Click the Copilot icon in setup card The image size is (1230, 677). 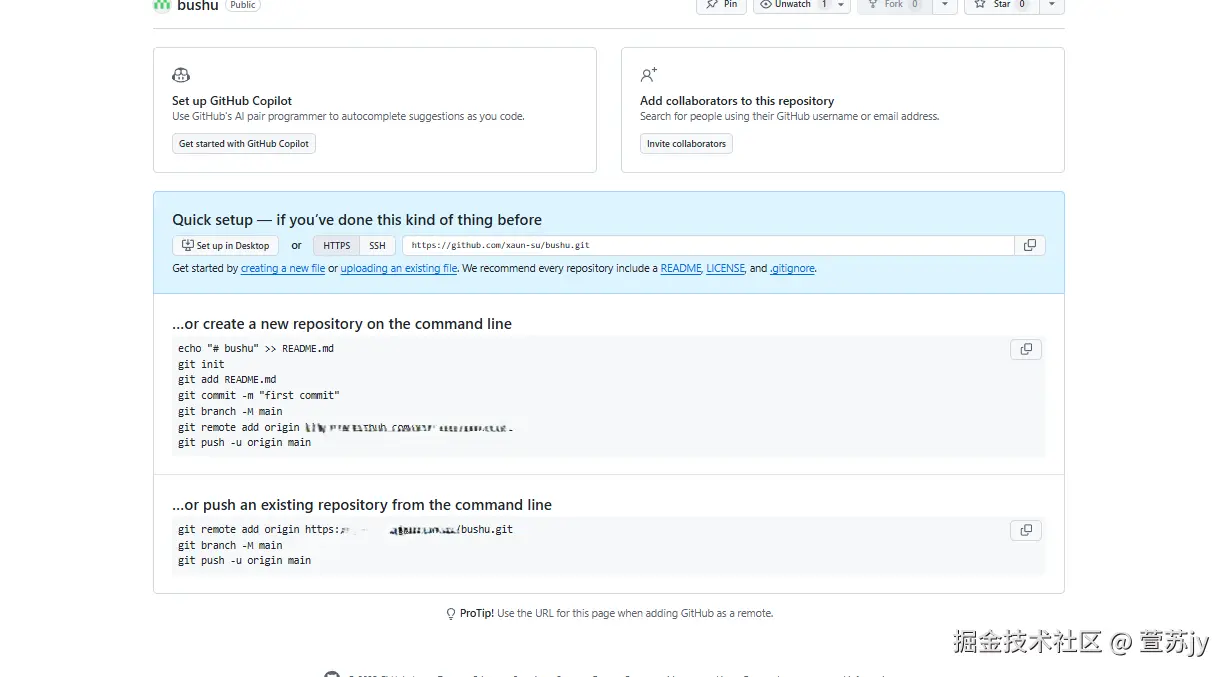pos(181,75)
